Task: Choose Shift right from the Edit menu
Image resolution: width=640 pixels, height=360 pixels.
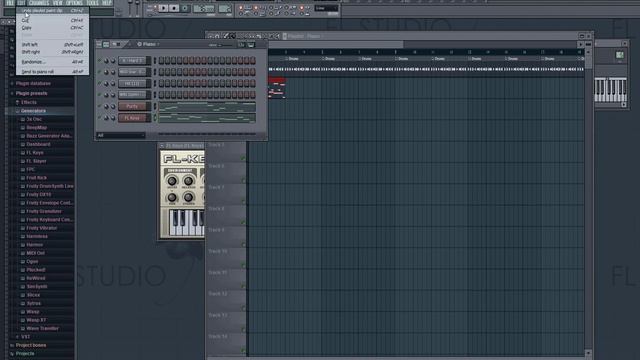Action: tap(52, 52)
